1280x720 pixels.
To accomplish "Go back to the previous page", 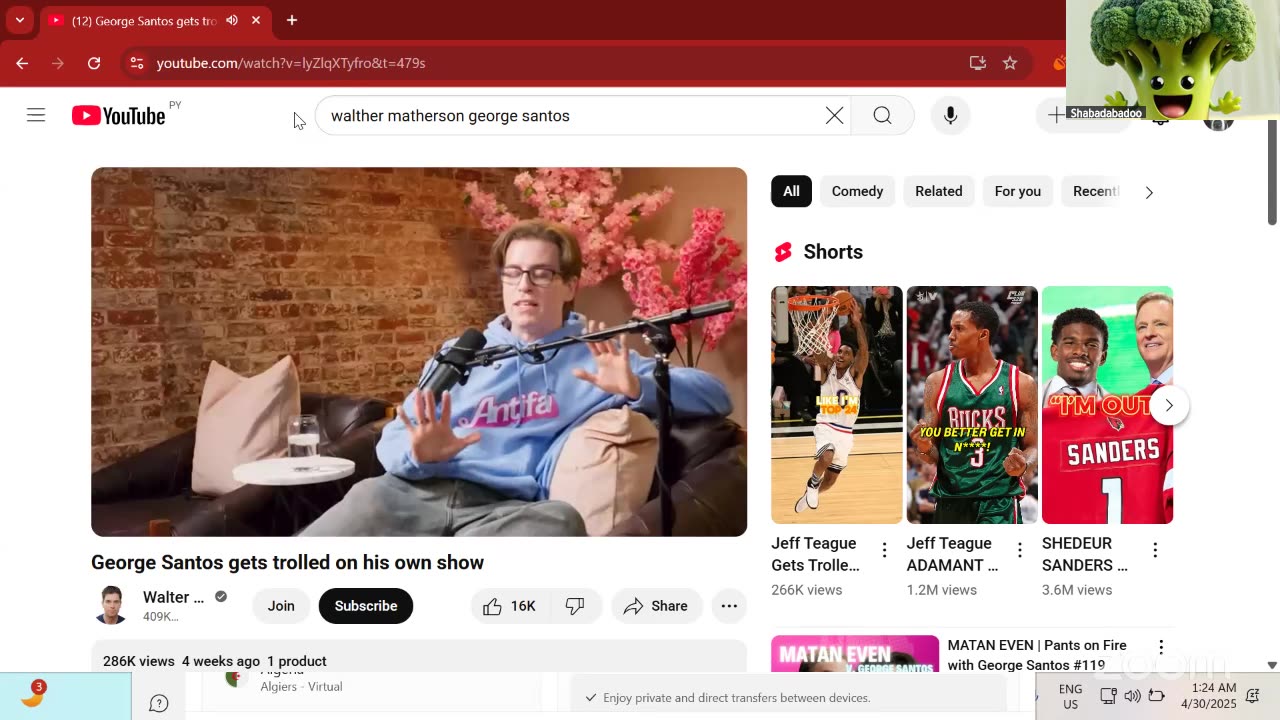I will 22,63.
